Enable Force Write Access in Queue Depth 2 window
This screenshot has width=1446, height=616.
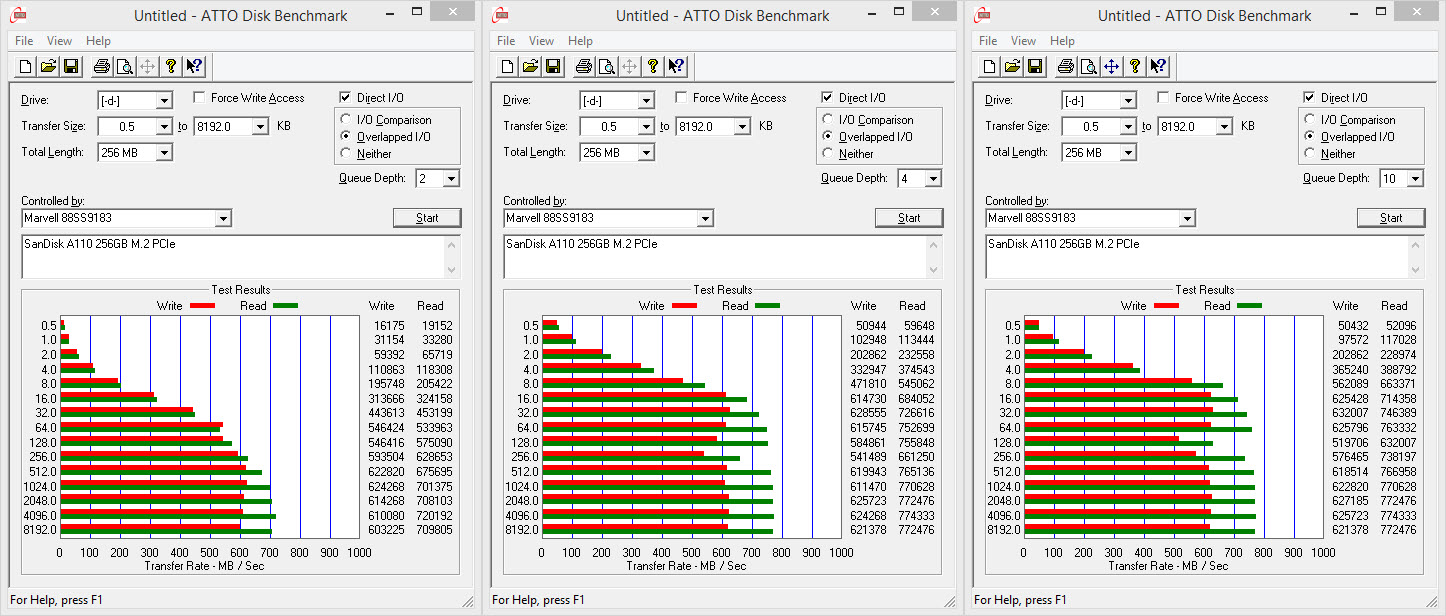tap(199, 98)
